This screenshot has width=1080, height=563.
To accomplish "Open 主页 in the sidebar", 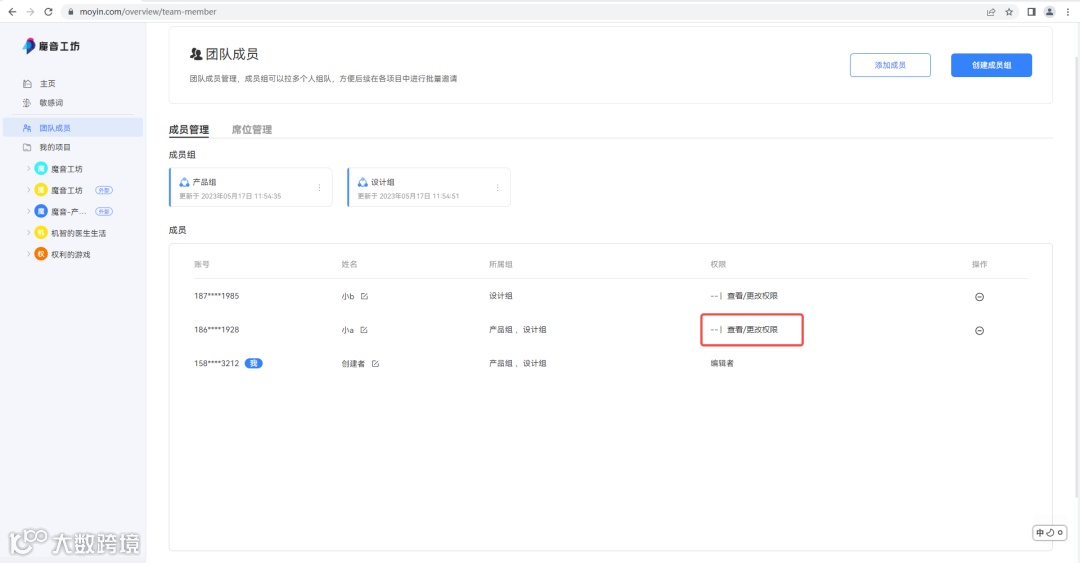I will pyautogui.click(x=47, y=83).
